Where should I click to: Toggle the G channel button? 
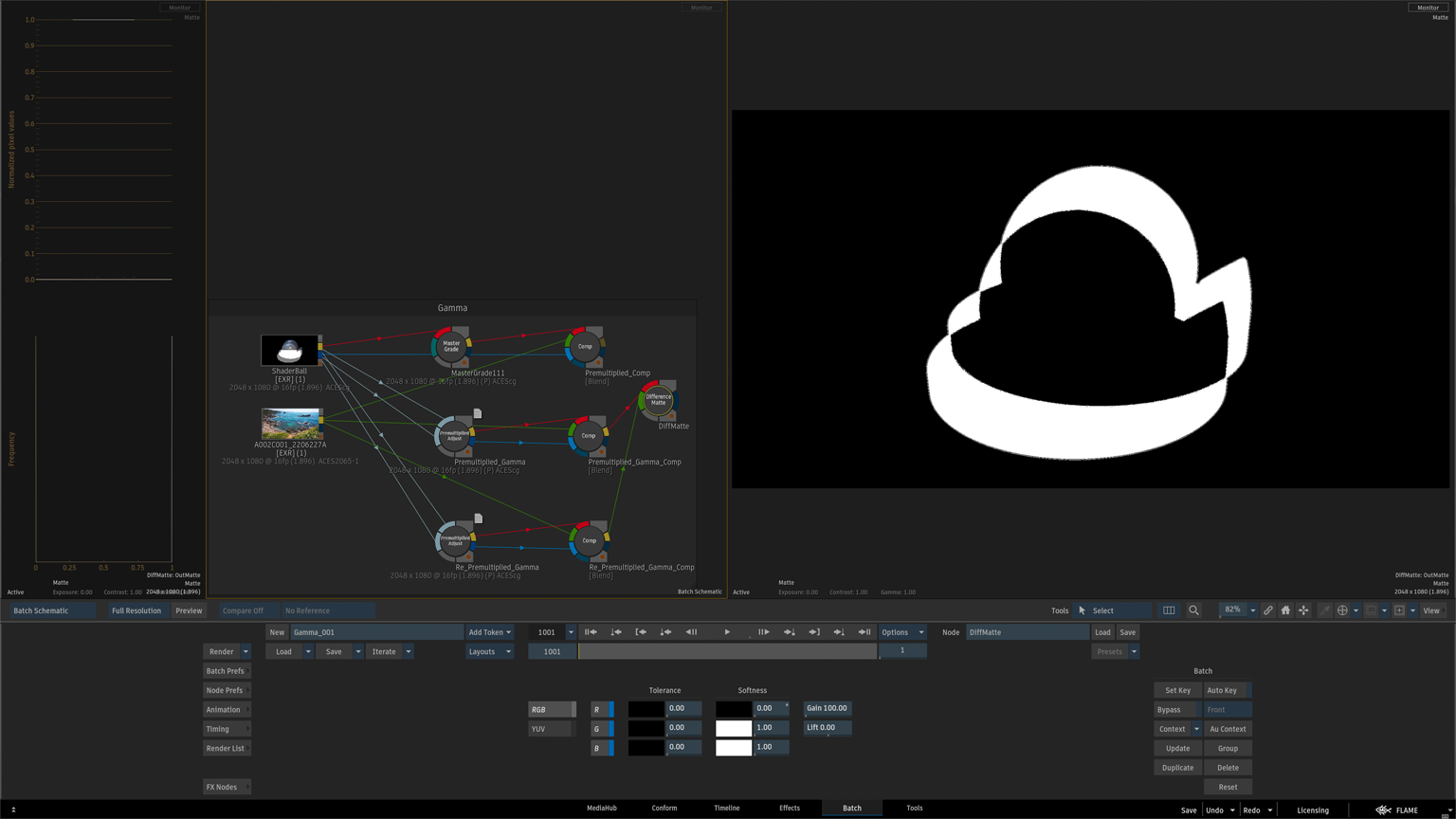602,729
